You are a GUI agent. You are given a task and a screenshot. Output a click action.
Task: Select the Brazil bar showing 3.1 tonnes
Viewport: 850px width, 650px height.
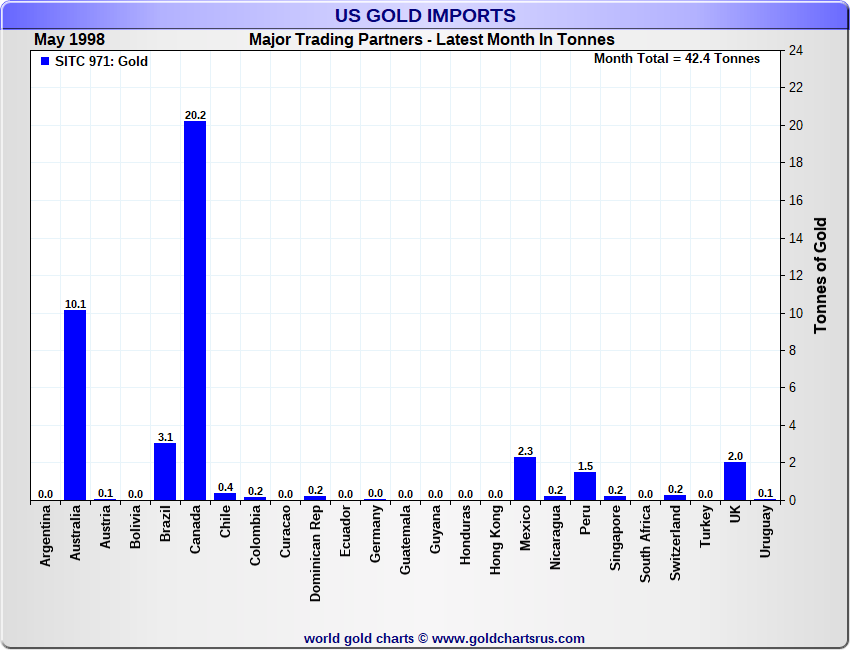point(165,471)
